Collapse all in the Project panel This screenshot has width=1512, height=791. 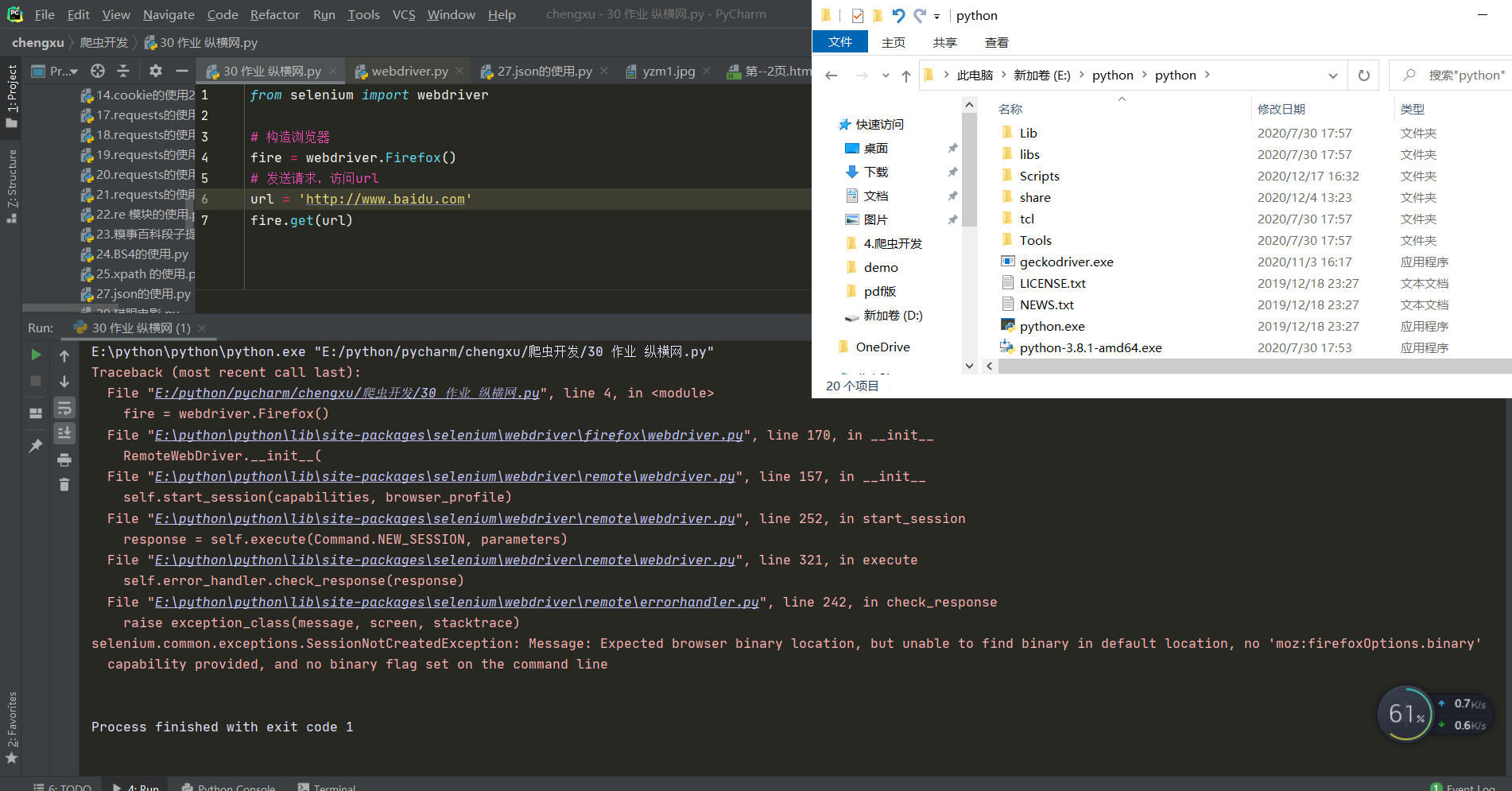point(123,71)
